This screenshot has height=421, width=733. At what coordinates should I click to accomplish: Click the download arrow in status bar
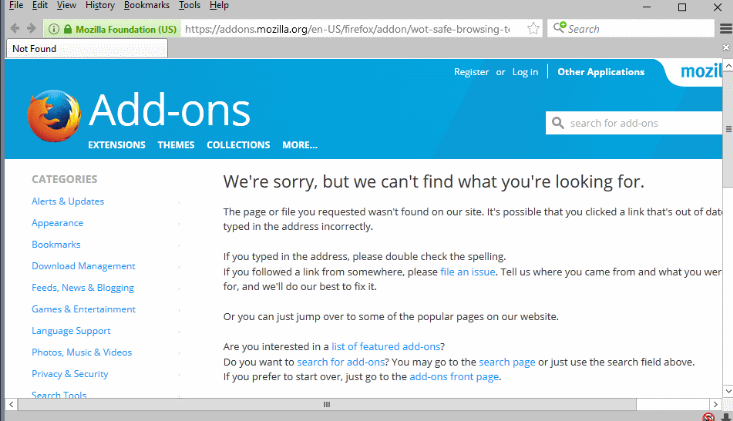726,417
